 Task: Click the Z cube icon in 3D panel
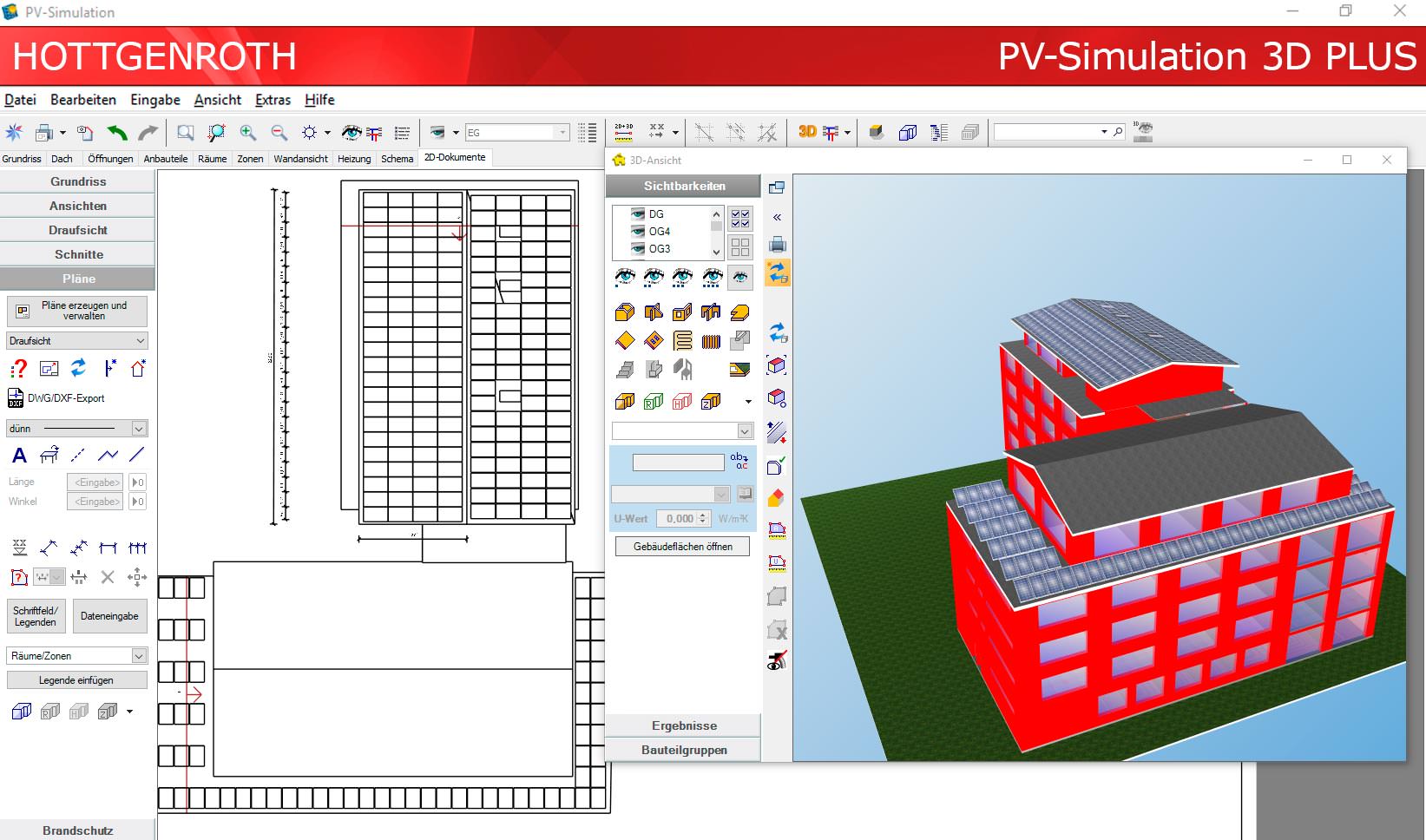[711, 401]
